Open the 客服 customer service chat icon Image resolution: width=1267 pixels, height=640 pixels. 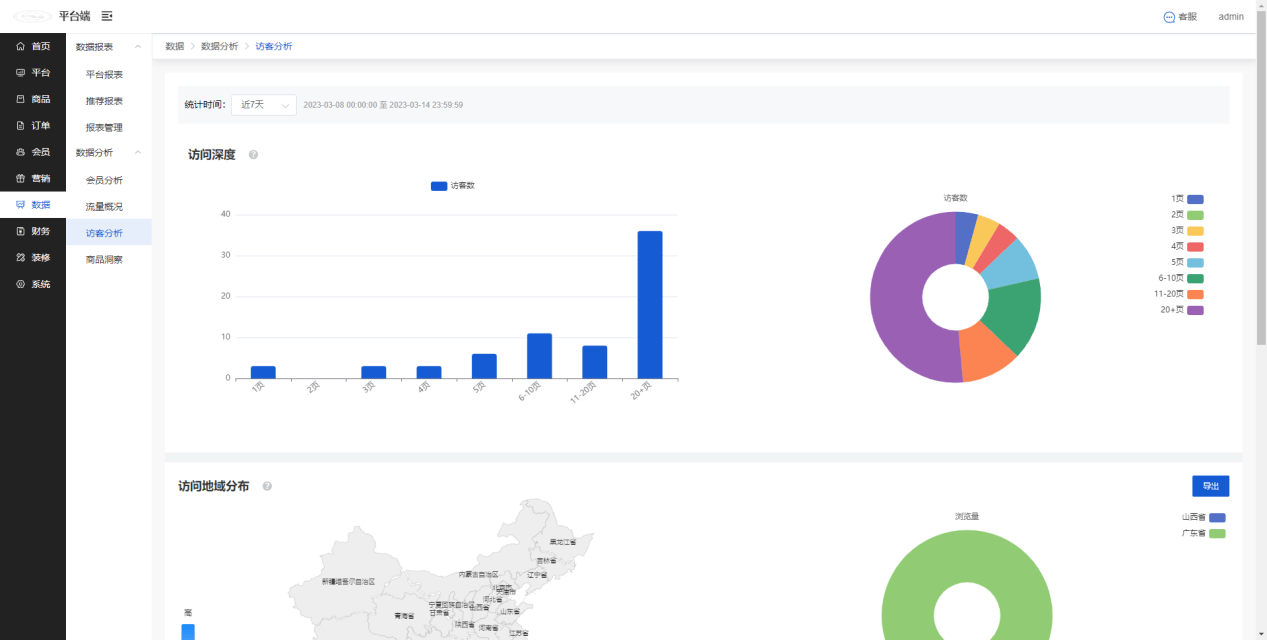coord(1180,17)
